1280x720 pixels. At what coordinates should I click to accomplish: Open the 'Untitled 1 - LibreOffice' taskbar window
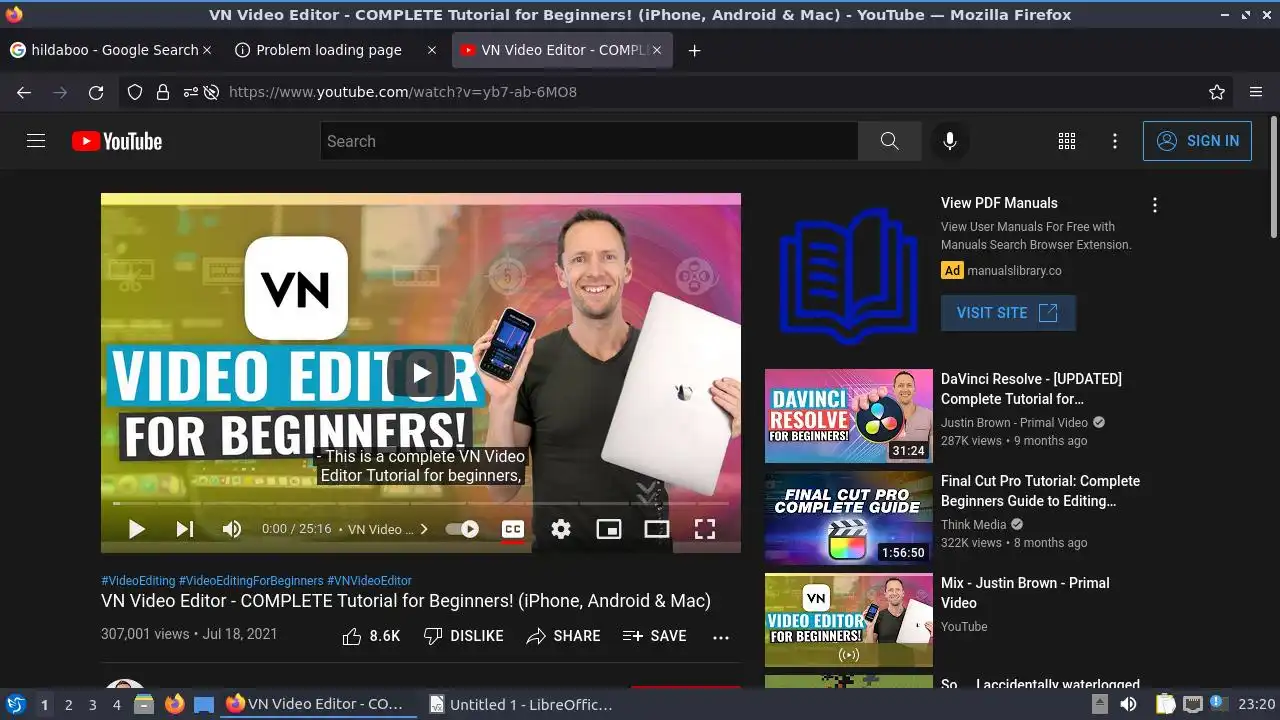tap(521, 704)
